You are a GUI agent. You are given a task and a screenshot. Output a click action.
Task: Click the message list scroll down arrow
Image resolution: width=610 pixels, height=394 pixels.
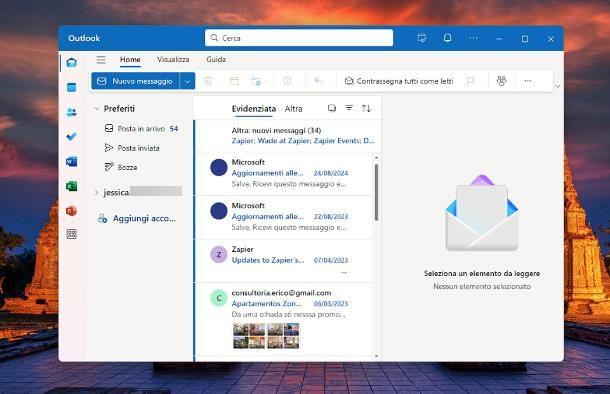[376, 356]
